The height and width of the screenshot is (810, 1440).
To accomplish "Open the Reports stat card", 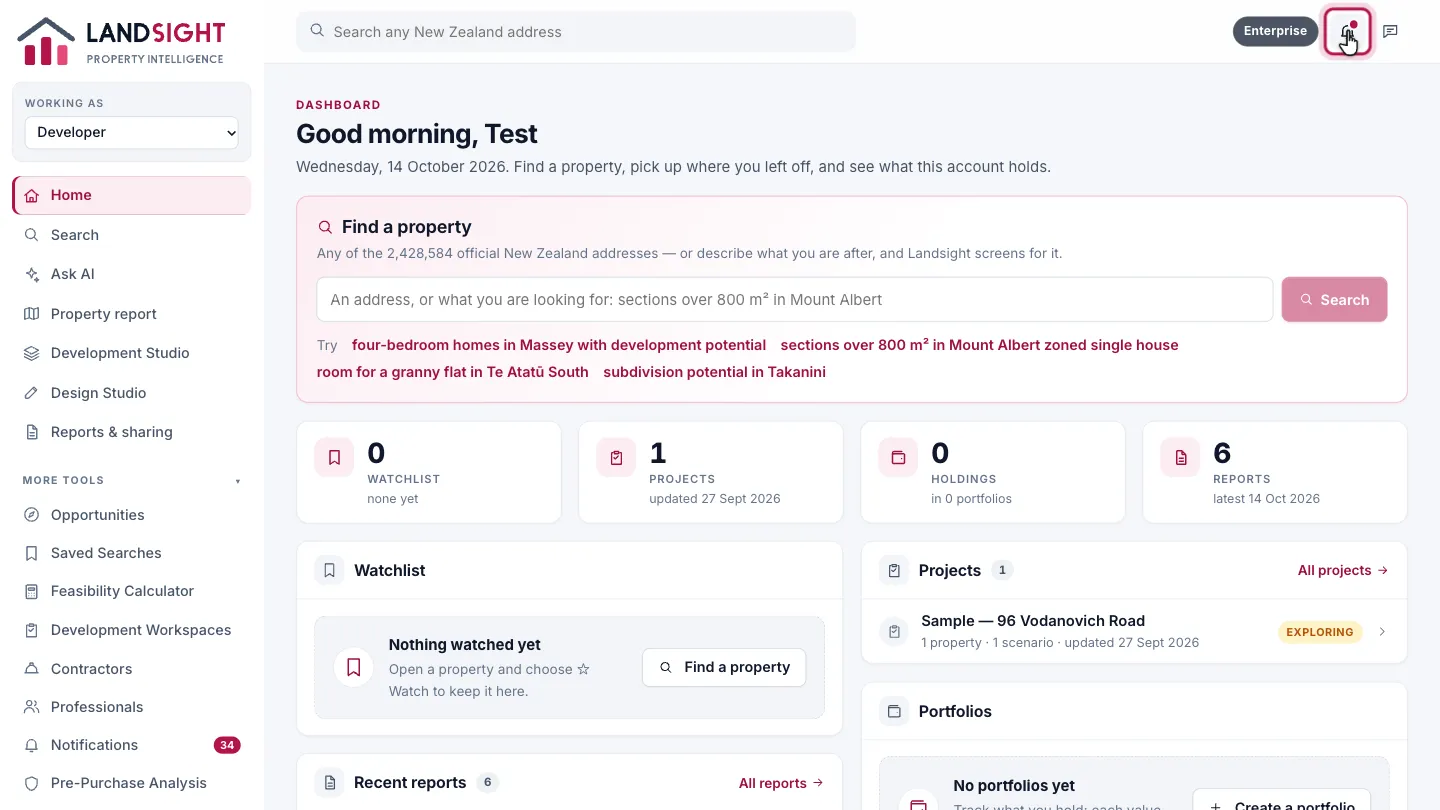I will click(x=1275, y=472).
